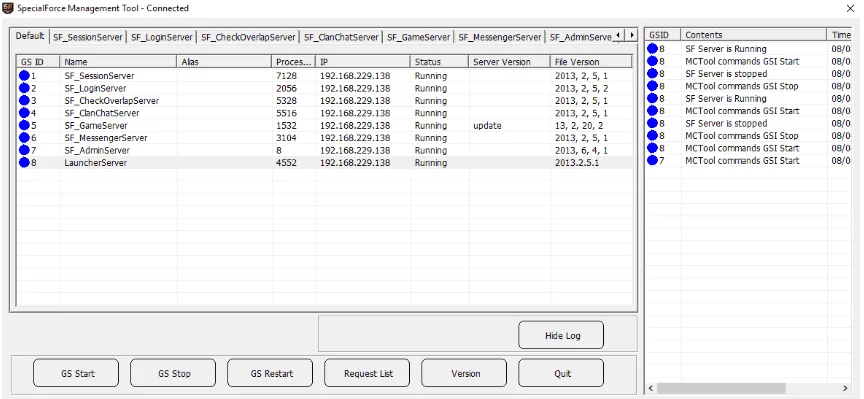Image resolution: width=864 pixels, height=399 pixels.
Task: Click process ID 1532 cell
Action: (x=286, y=126)
